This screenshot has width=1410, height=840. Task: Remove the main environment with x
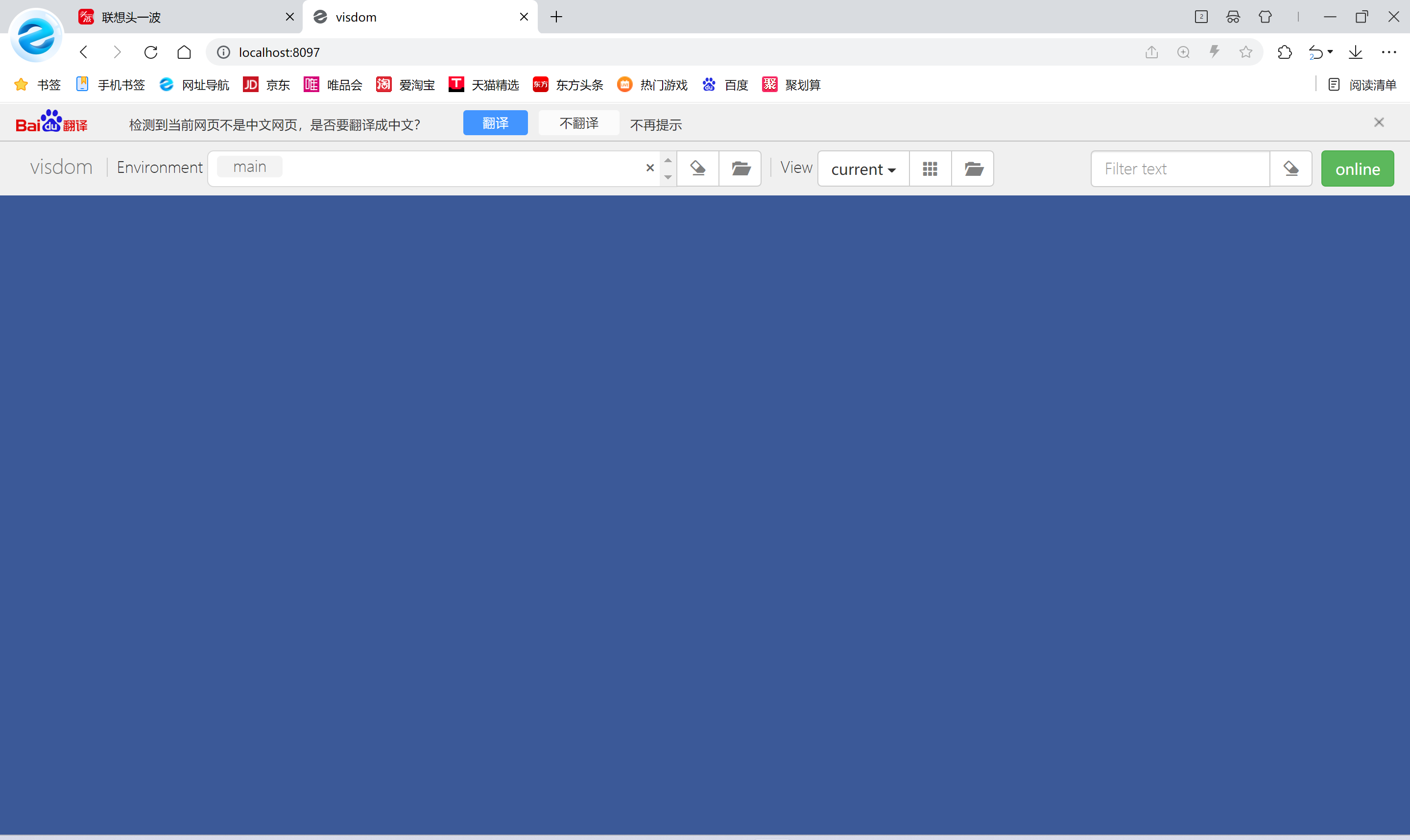[x=649, y=168]
